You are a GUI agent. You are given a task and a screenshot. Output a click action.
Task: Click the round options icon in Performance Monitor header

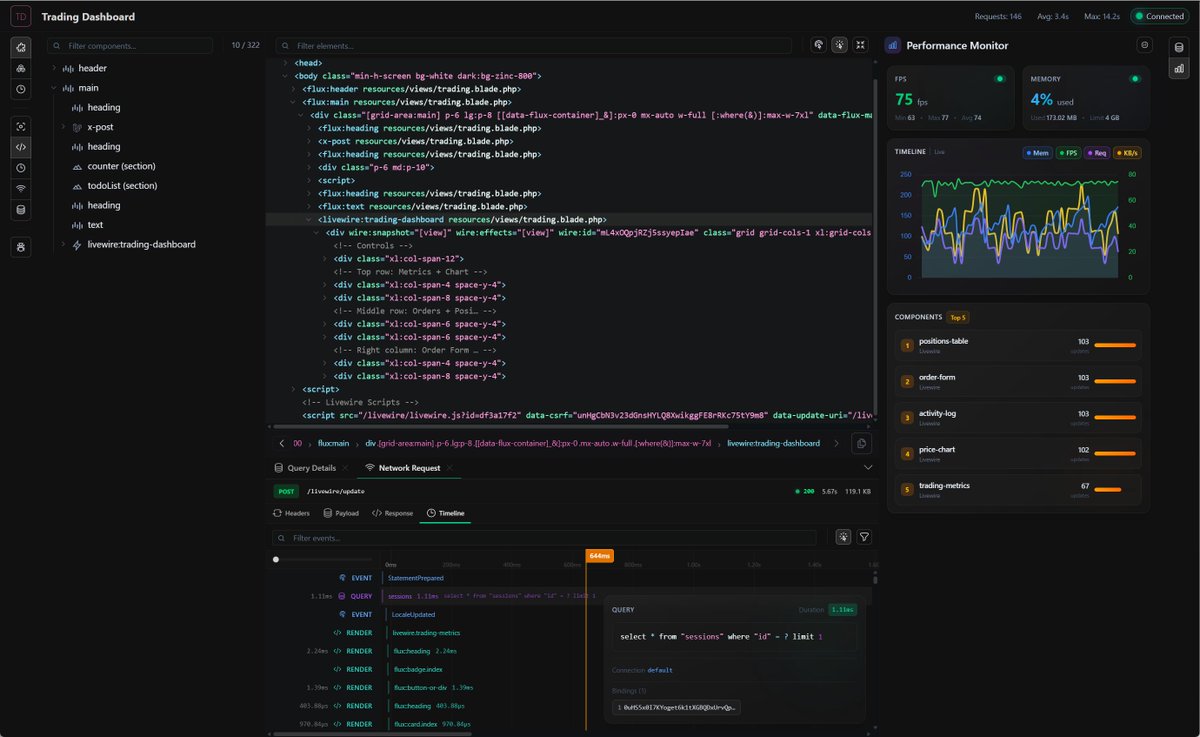click(1145, 45)
